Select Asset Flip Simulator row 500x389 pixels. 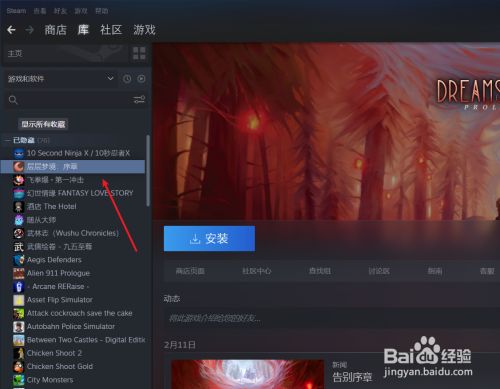tap(73, 300)
